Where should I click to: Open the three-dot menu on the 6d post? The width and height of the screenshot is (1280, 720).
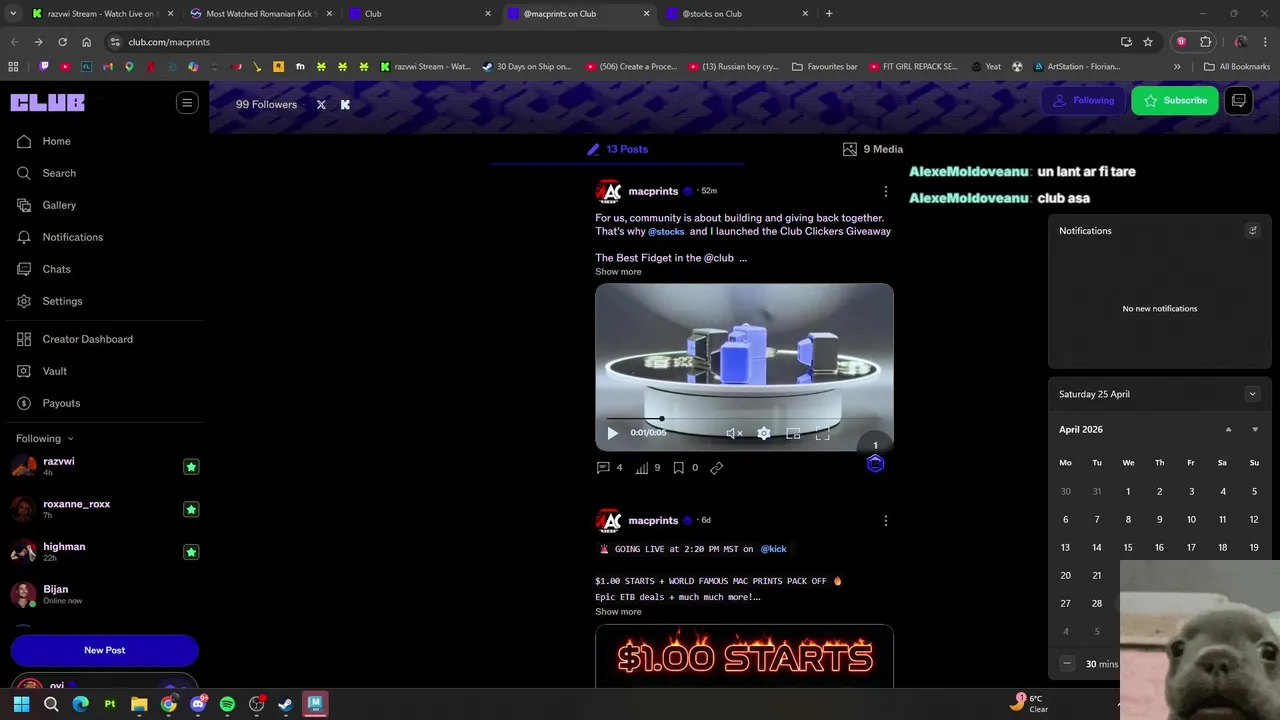coord(885,521)
